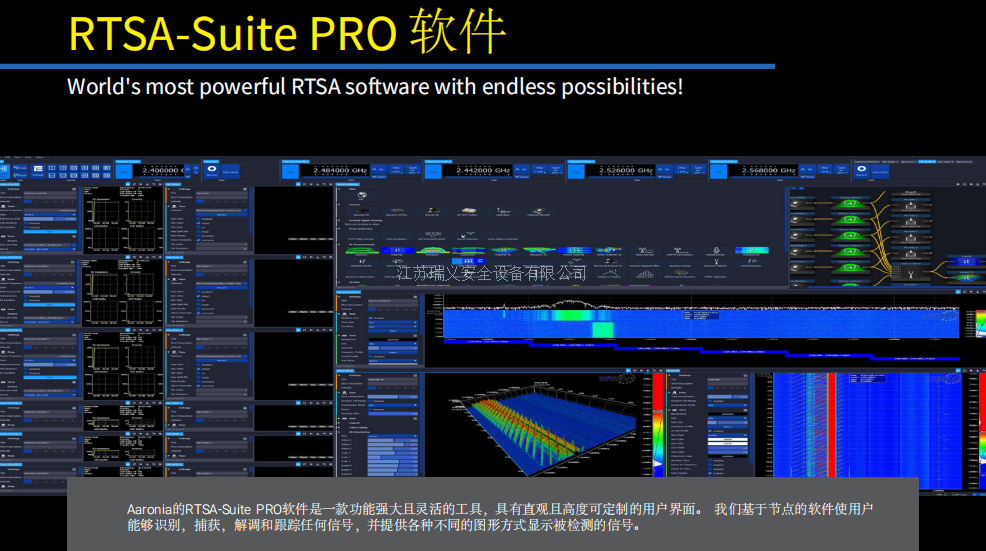
Task: Switch to the File Writer 2 tab
Action: [x=890, y=162]
